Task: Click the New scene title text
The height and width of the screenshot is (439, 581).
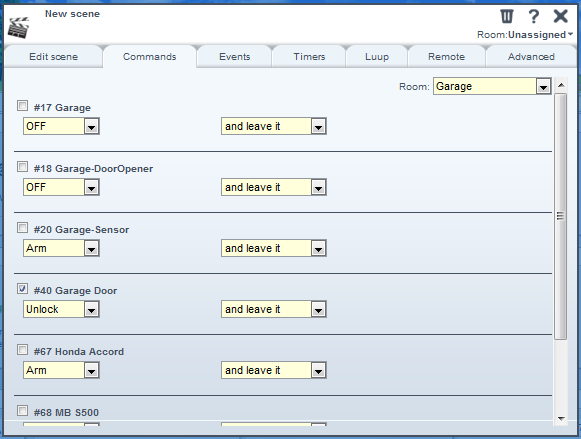Action: [x=72, y=14]
